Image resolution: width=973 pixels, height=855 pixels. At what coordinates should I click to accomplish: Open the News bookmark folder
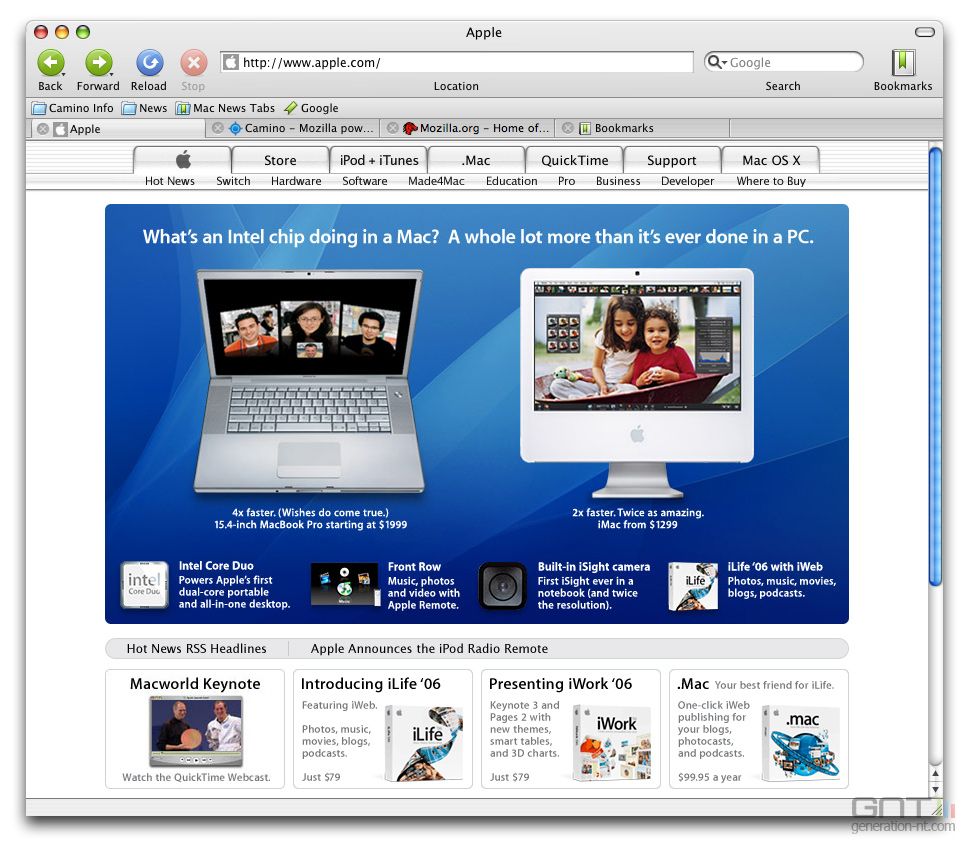145,108
